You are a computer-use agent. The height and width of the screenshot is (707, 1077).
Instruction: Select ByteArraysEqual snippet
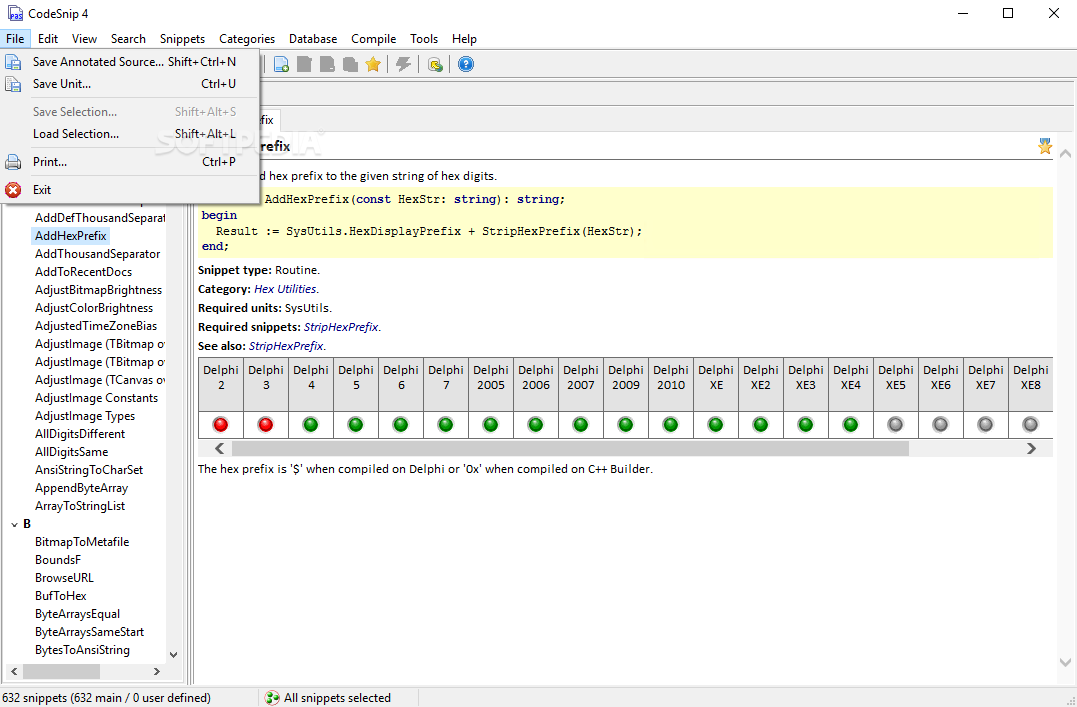coord(77,614)
